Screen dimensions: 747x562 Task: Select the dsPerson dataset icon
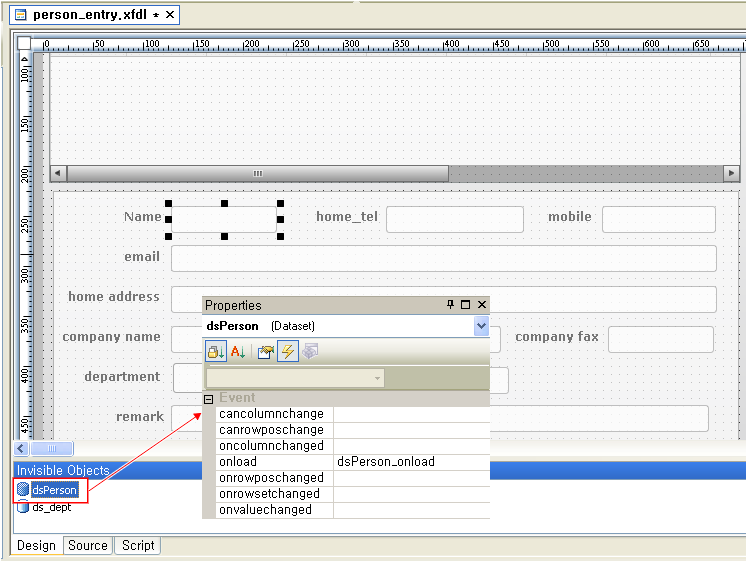(23, 489)
